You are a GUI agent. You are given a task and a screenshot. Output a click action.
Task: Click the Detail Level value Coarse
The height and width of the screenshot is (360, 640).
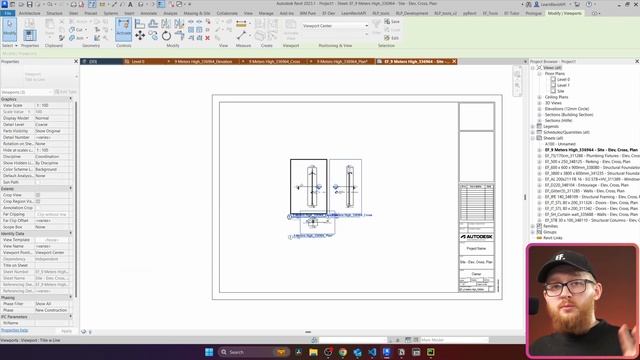tap(53, 124)
